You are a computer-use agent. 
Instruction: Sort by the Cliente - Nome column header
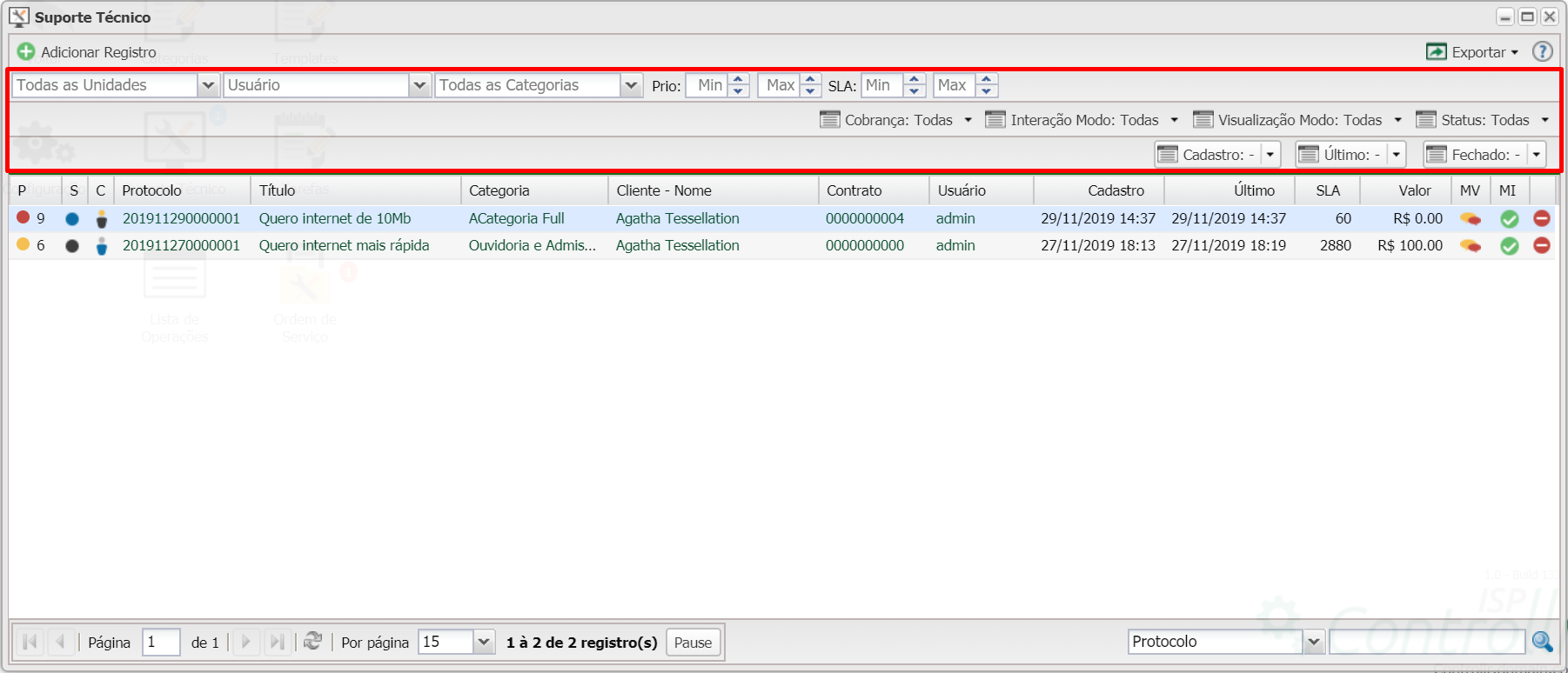coord(713,190)
